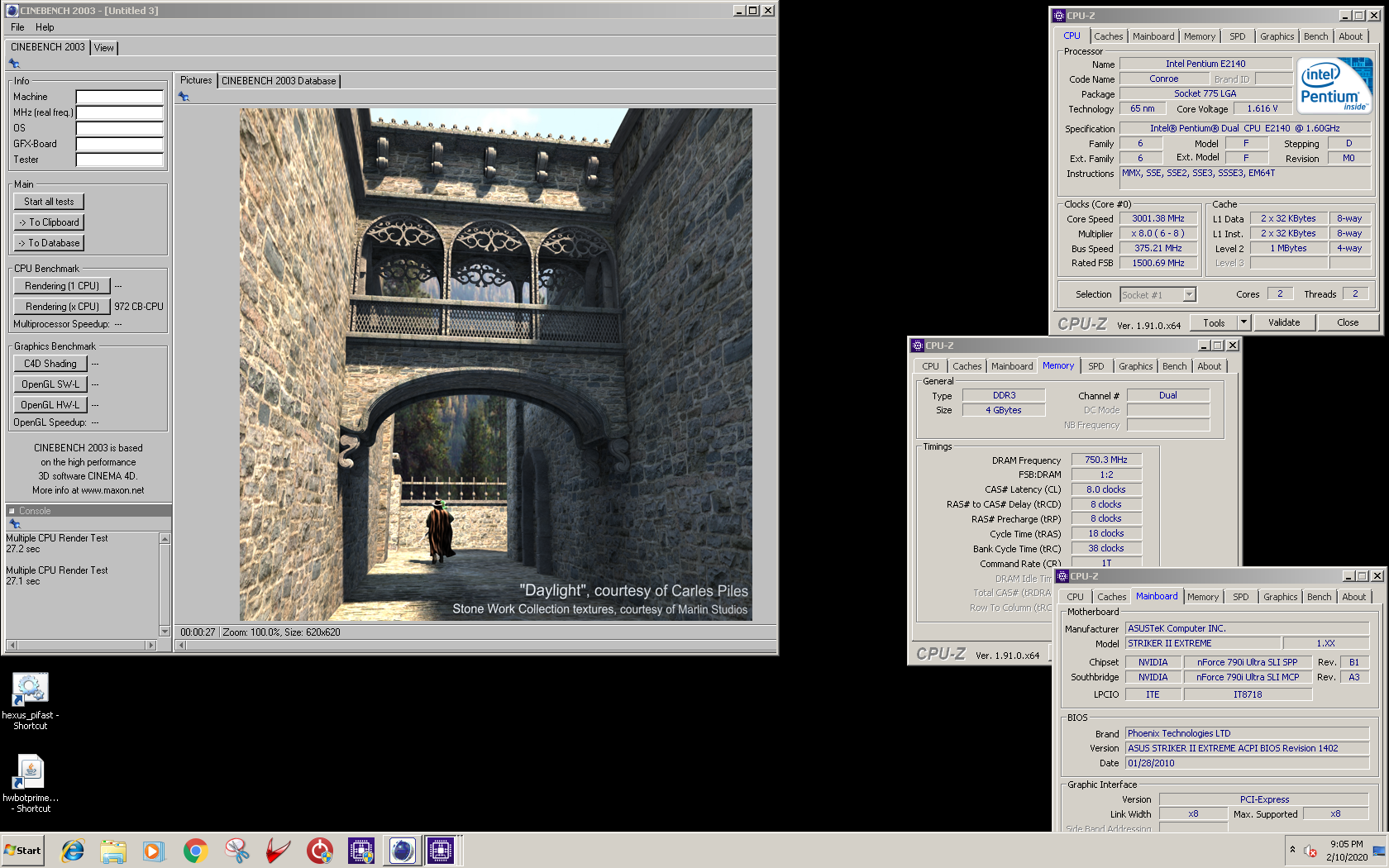Open the Socket #1 selection dropdown in CPU-Z
Viewport: 1389px width, 868px height.
pos(1158,295)
